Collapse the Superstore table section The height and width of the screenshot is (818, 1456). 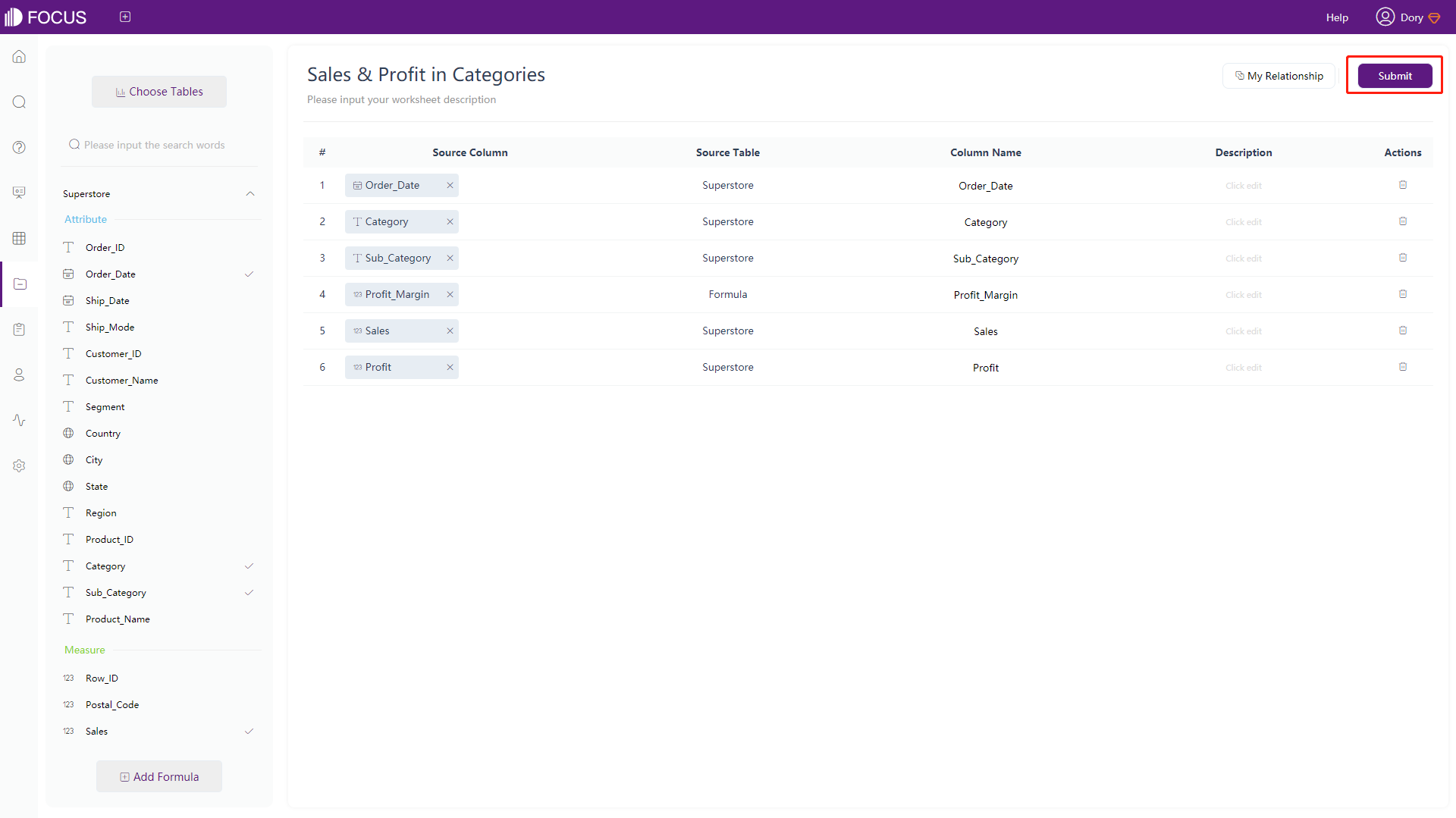[x=250, y=194]
